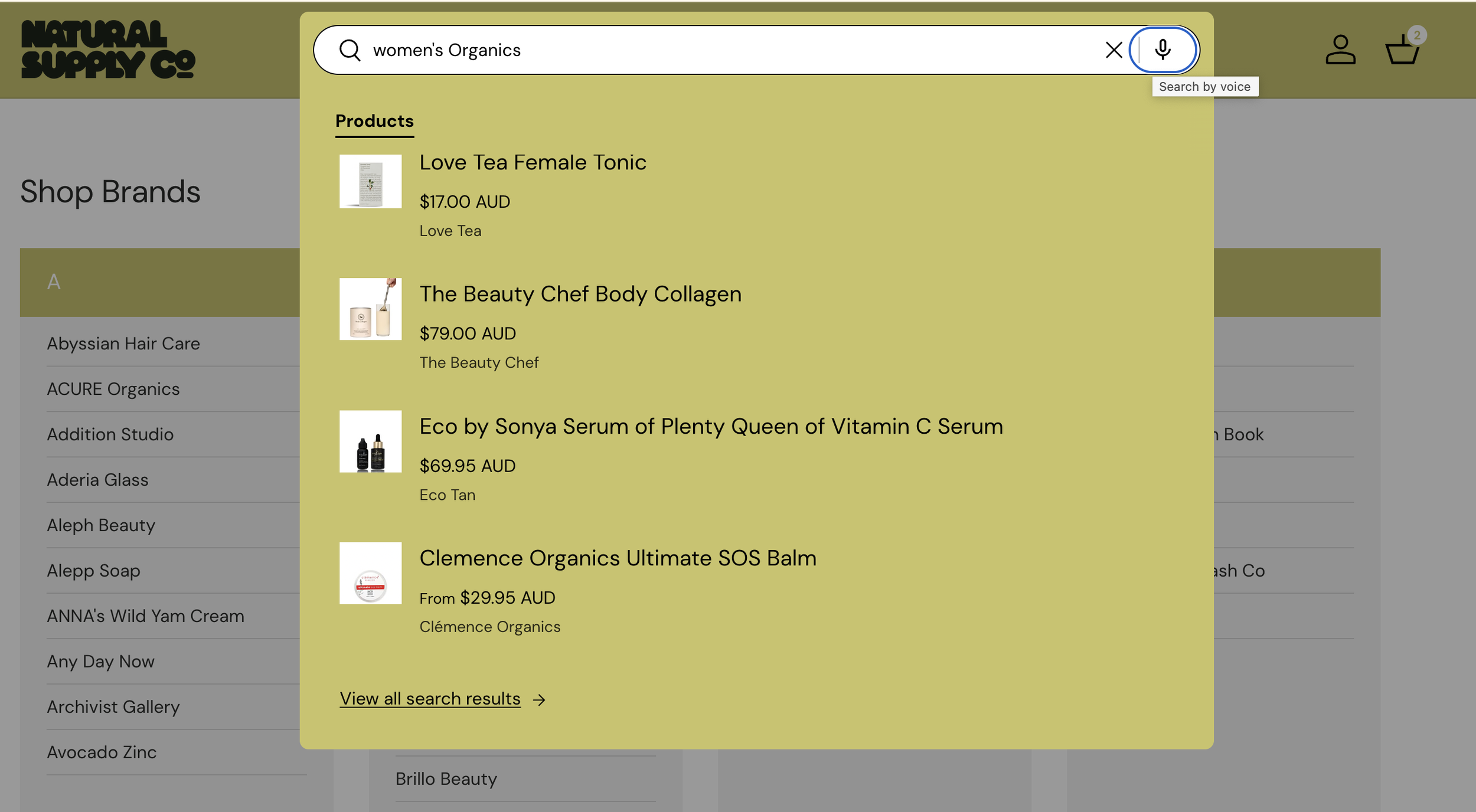Click the magnifying glass search icon

pyautogui.click(x=350, y=50)
